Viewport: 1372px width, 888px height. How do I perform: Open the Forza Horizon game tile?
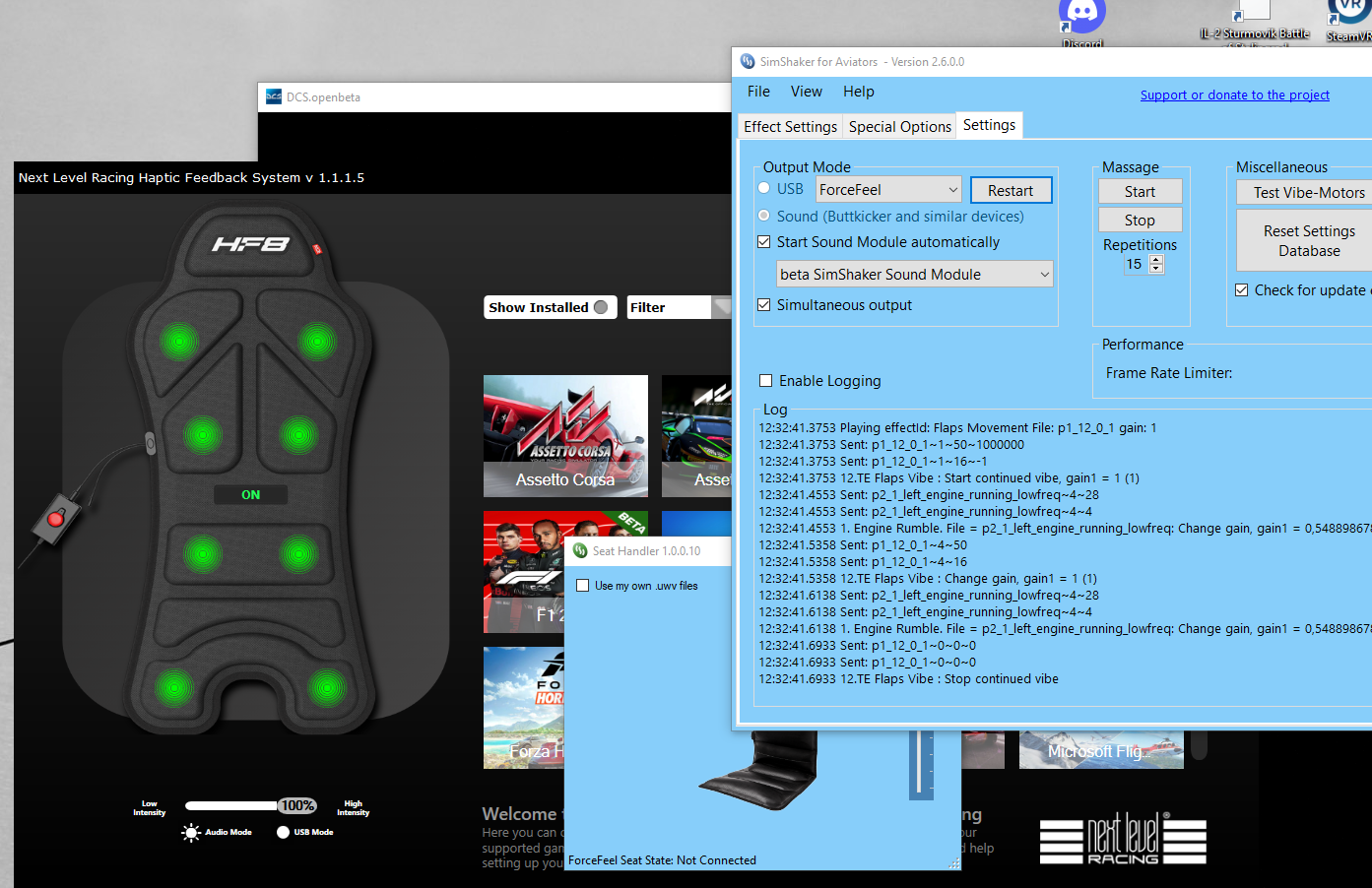[x=524, y=707]
